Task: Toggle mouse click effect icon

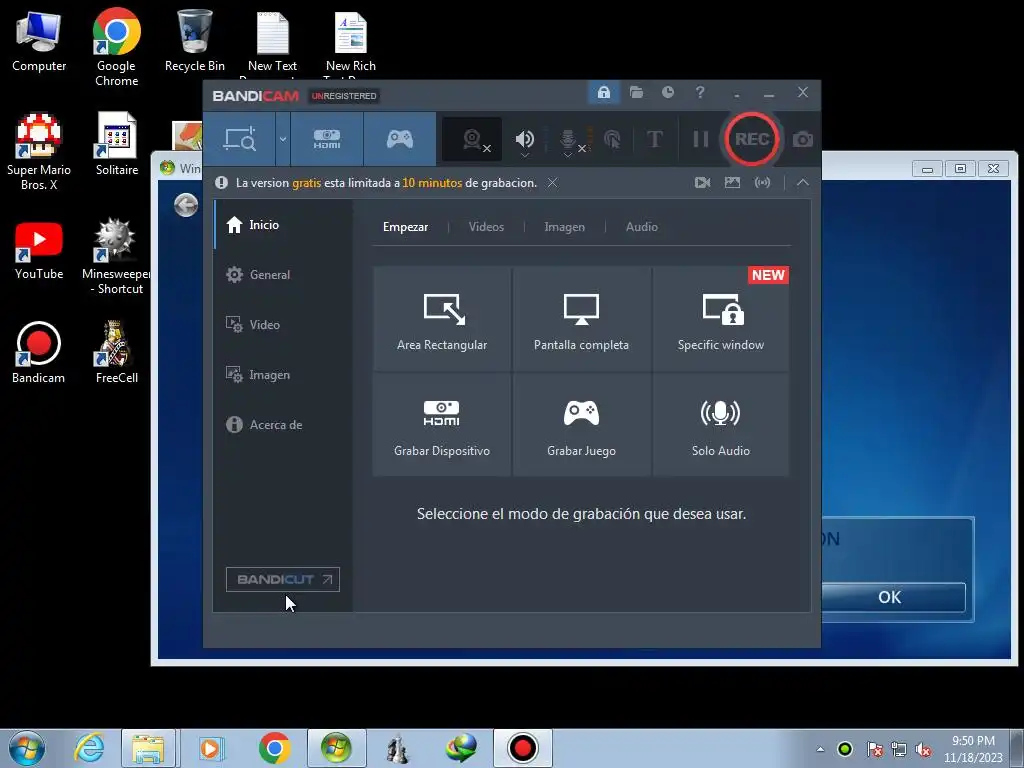Action: click(613, 139)
